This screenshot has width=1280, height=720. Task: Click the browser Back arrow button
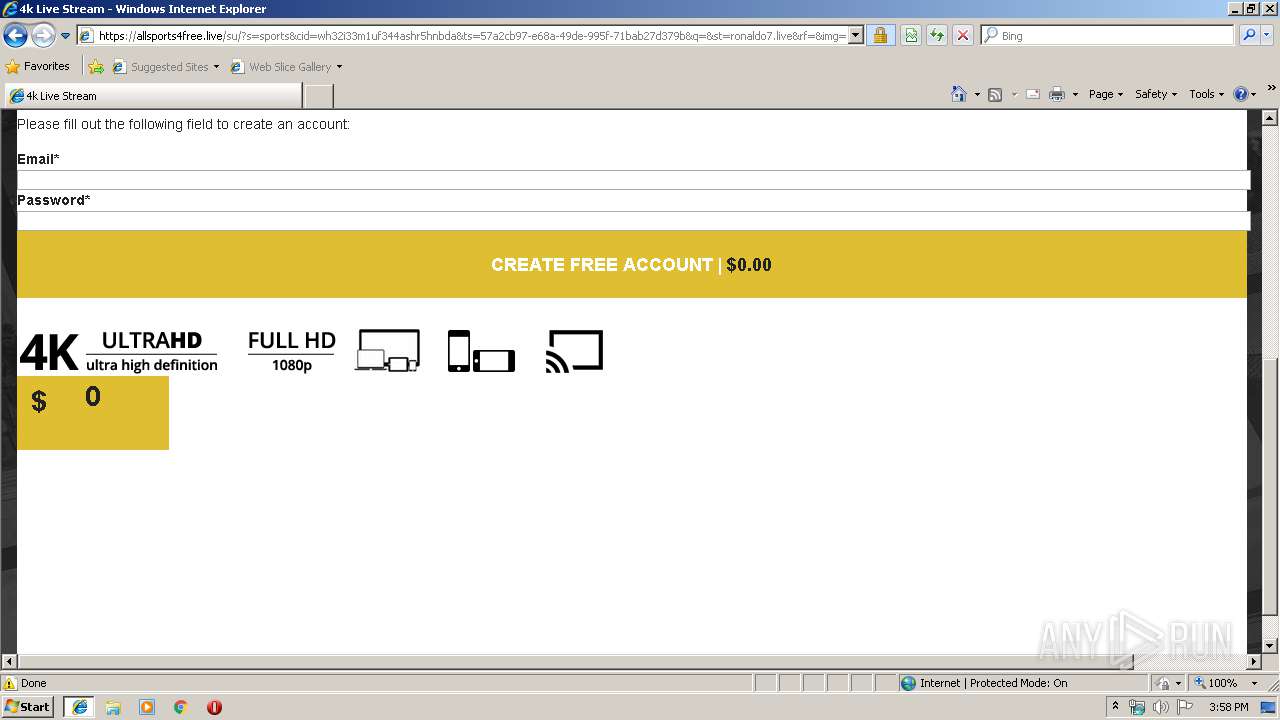pyautogui.click(x=15, y=36)
